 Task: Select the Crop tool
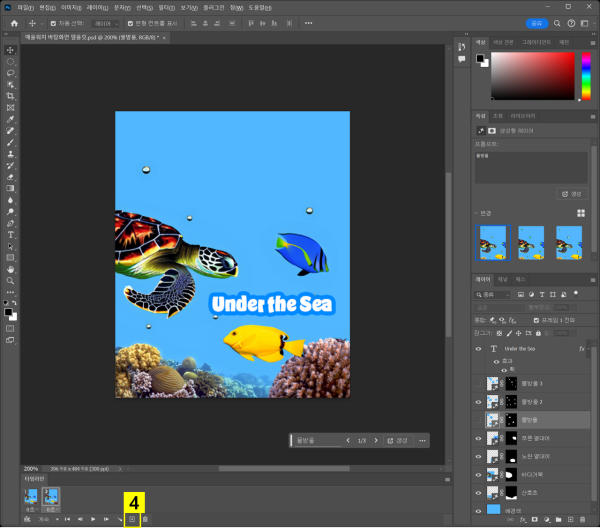point(11,96)
